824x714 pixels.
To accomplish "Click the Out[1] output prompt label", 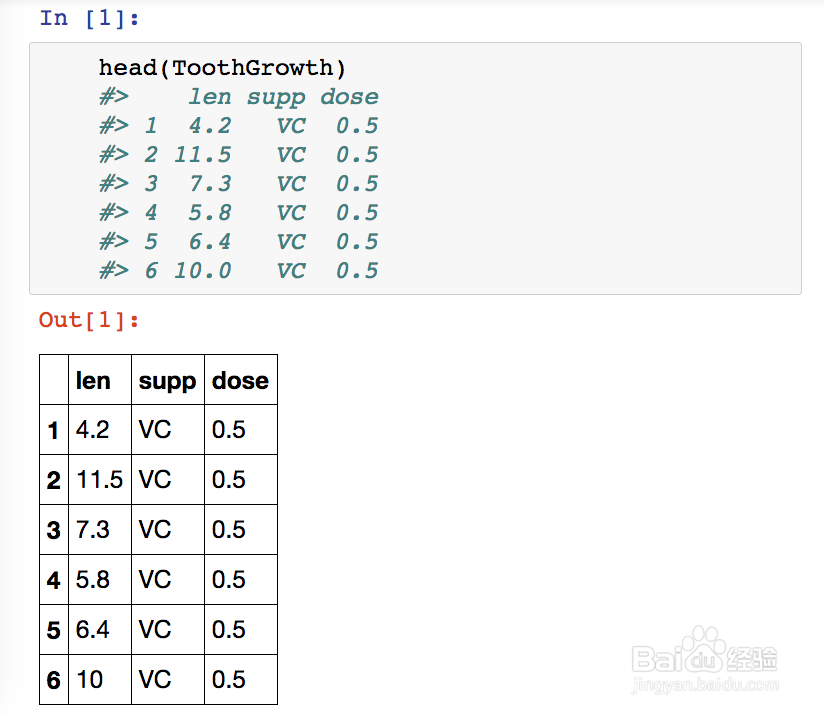I will click(x=89, y=320).
